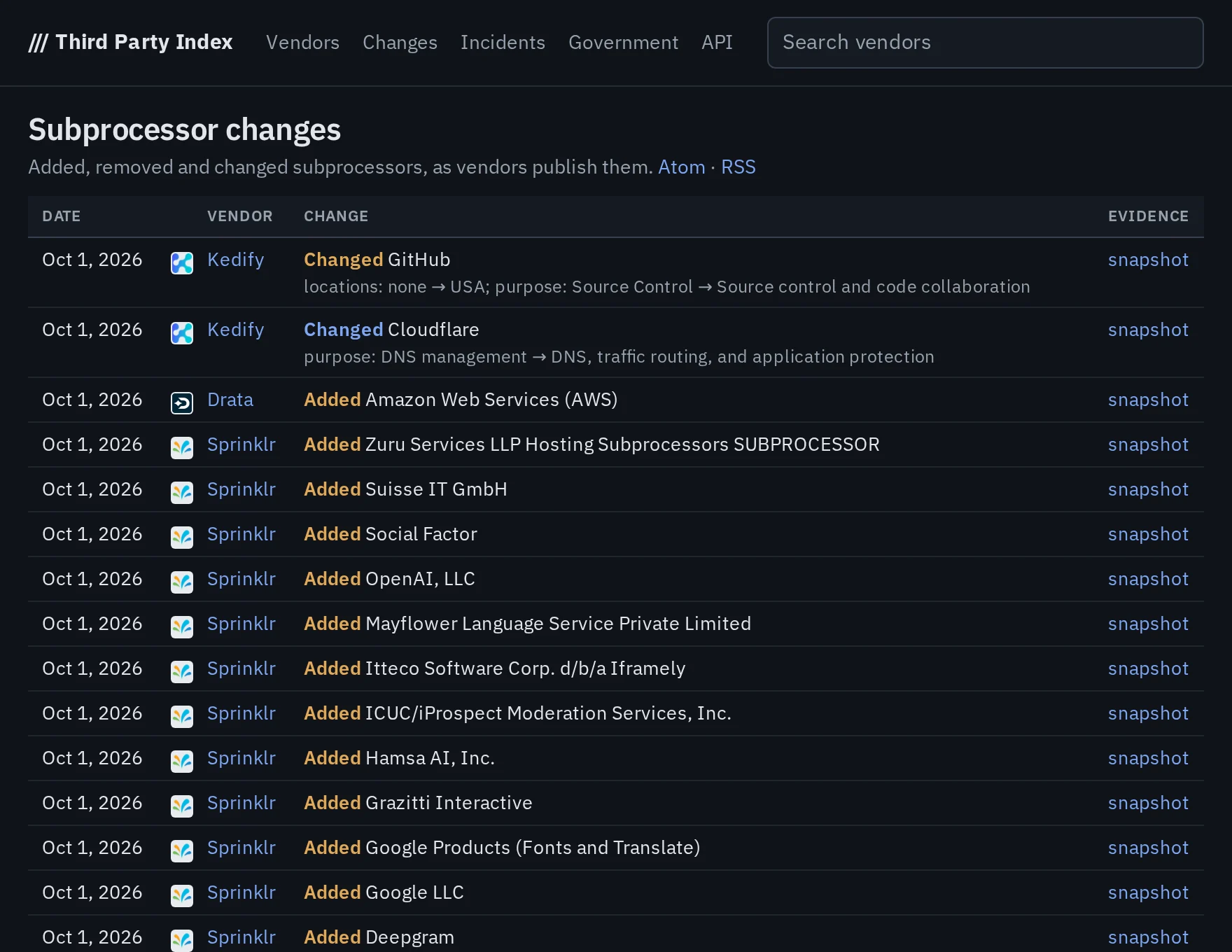Viewport: 1232px width, 952px height.
Task: Click the Kedify logo icon in the Cloudflare row
Action: tap(182, 333)
